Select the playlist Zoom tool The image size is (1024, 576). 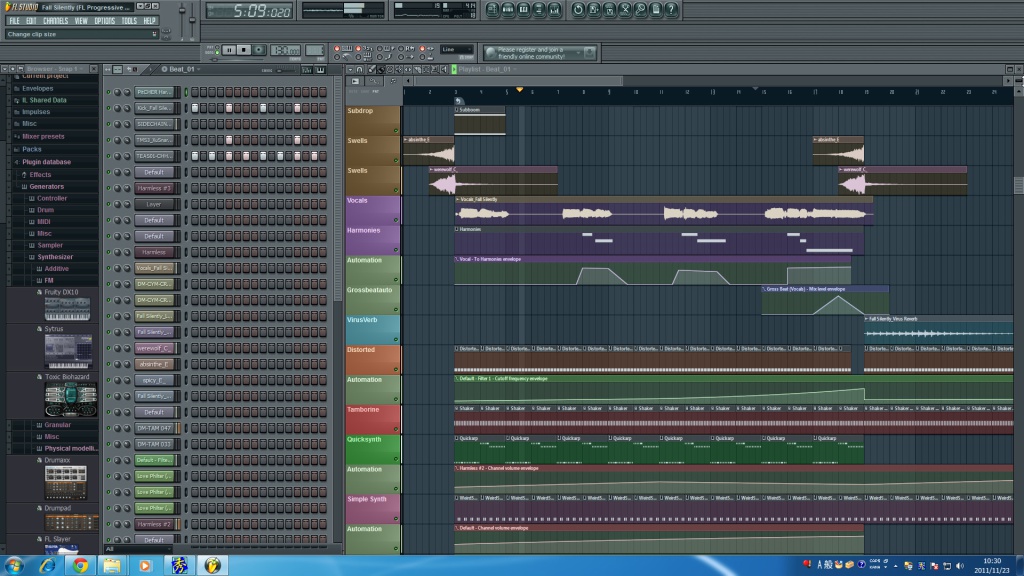435,69
